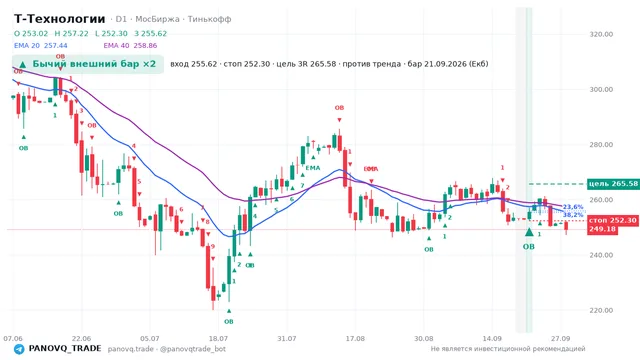Image resolution: width=640 pixels, height=360 pixels.
Task: Click the 'Бычий внешний бар ×2' badge
Action: 88,64
